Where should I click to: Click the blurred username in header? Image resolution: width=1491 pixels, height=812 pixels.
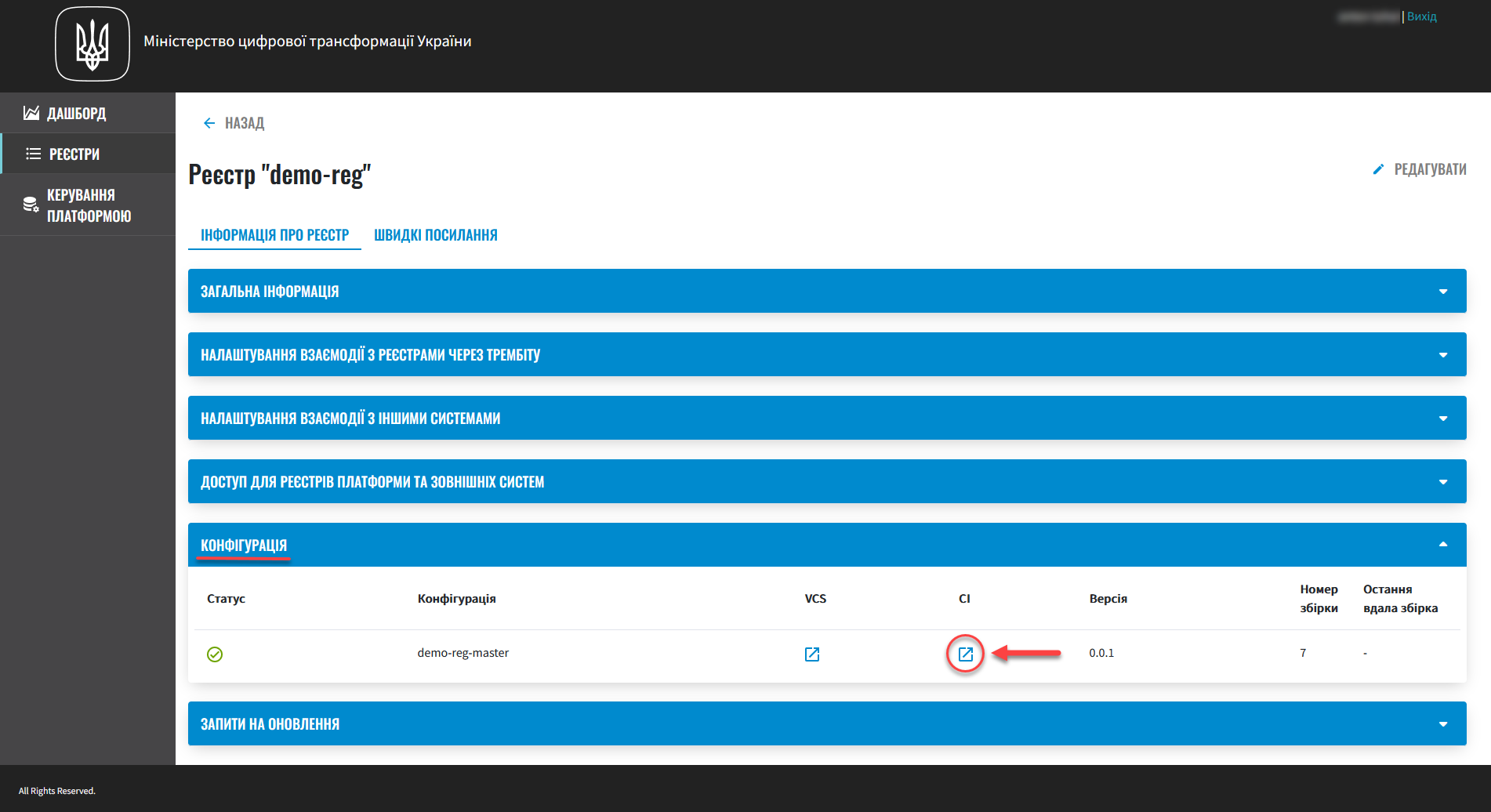tap(1369, 16)
